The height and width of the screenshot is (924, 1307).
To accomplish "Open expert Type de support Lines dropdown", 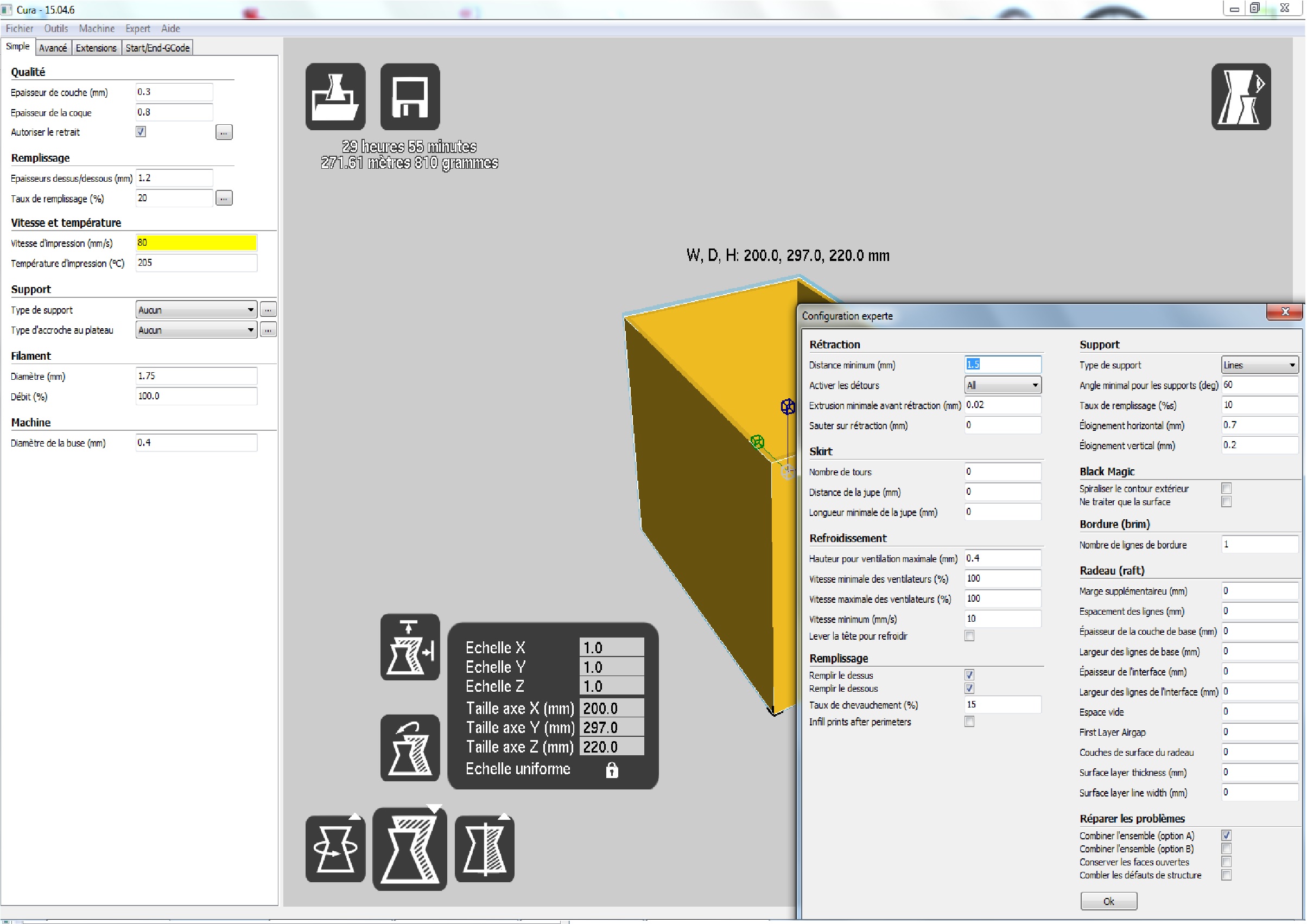I will (x=1259, y=365).
